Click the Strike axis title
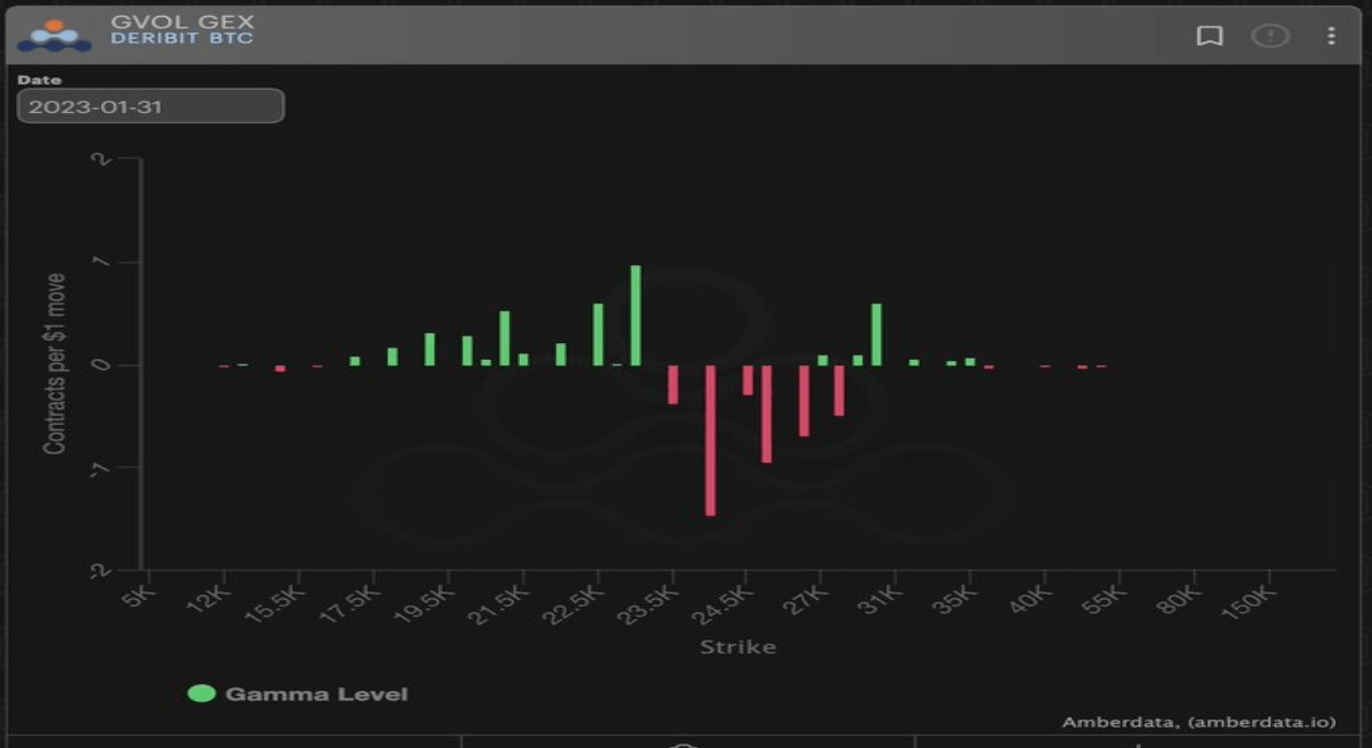The image size is (1372, 748). click(737, 647)
